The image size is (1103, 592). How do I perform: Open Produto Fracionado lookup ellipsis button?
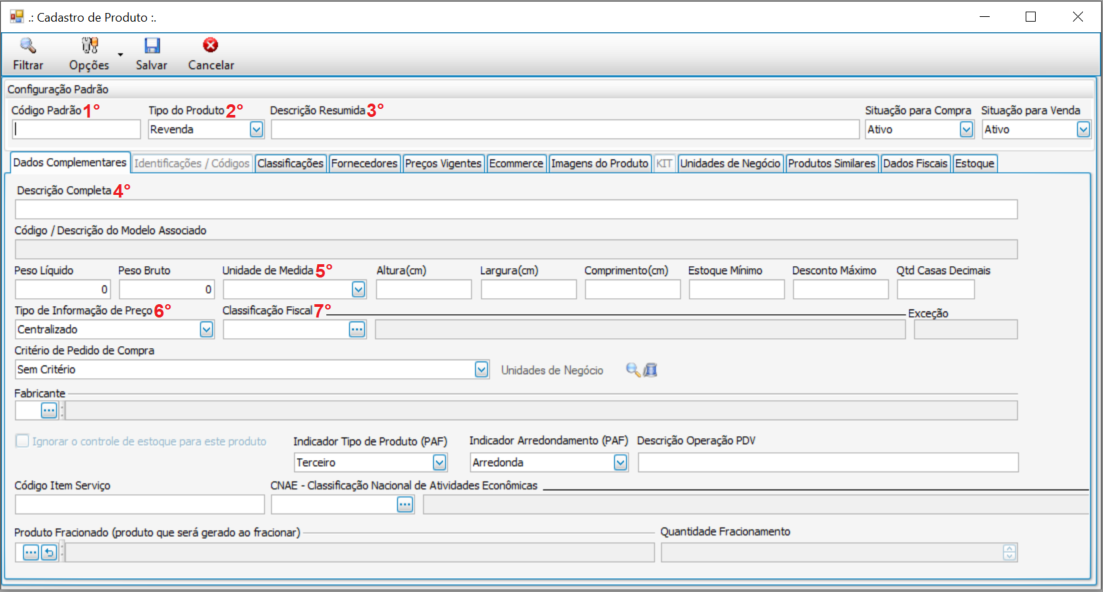tap(30, 553)
